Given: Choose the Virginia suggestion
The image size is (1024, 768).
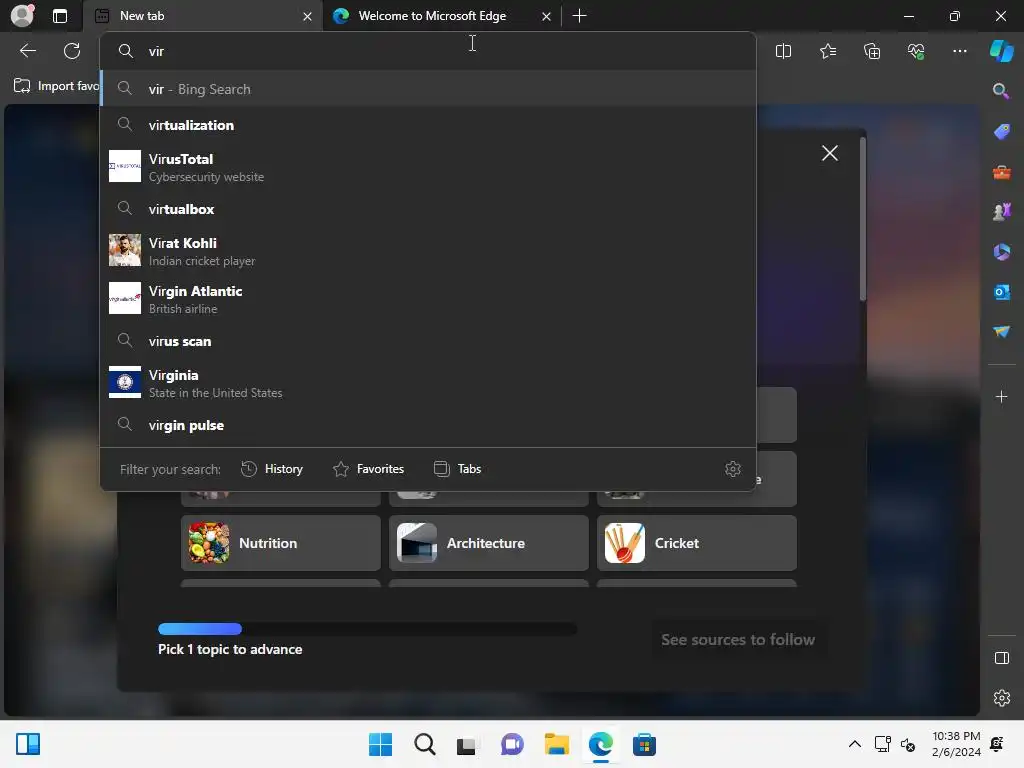Looking at the screenshot, I should pos(428,383).
